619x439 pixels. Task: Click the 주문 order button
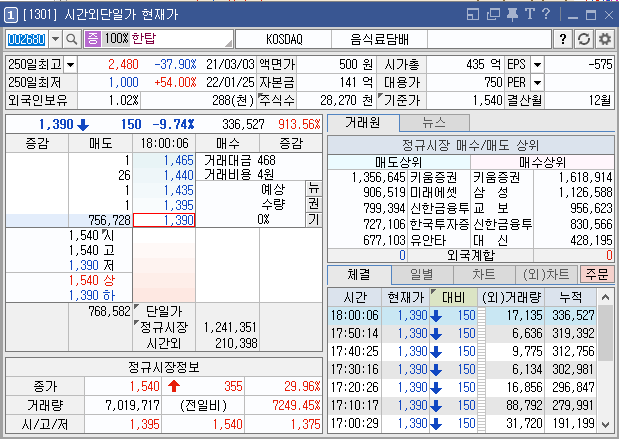point(597,274)
